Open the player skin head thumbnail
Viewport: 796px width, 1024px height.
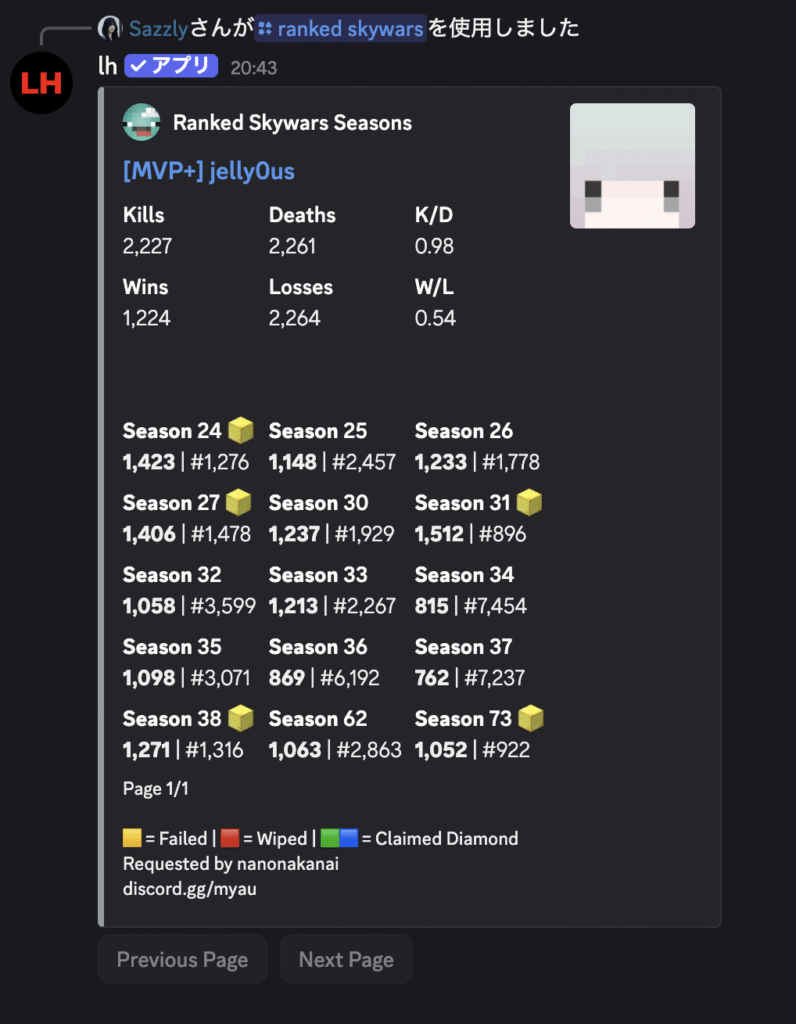tap(632, 166)
